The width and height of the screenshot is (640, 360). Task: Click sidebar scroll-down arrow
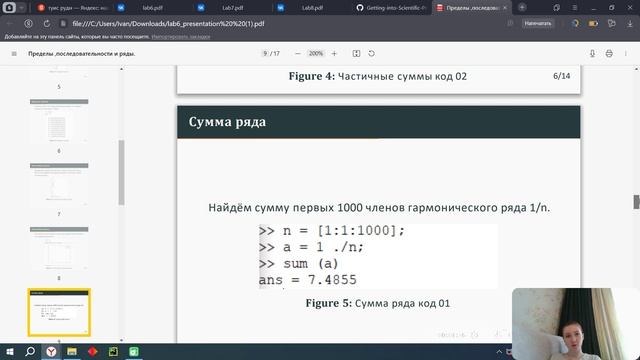point(121,340)
